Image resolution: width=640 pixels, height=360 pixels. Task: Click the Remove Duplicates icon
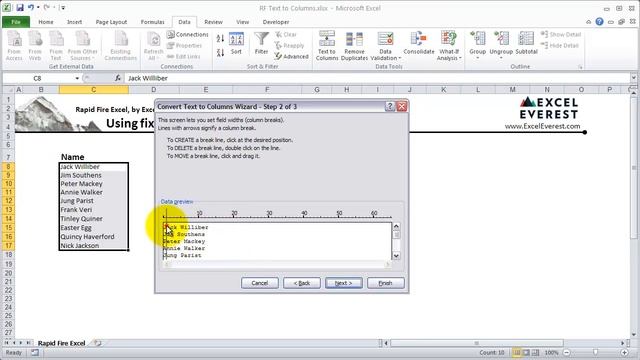click(354, 46)
